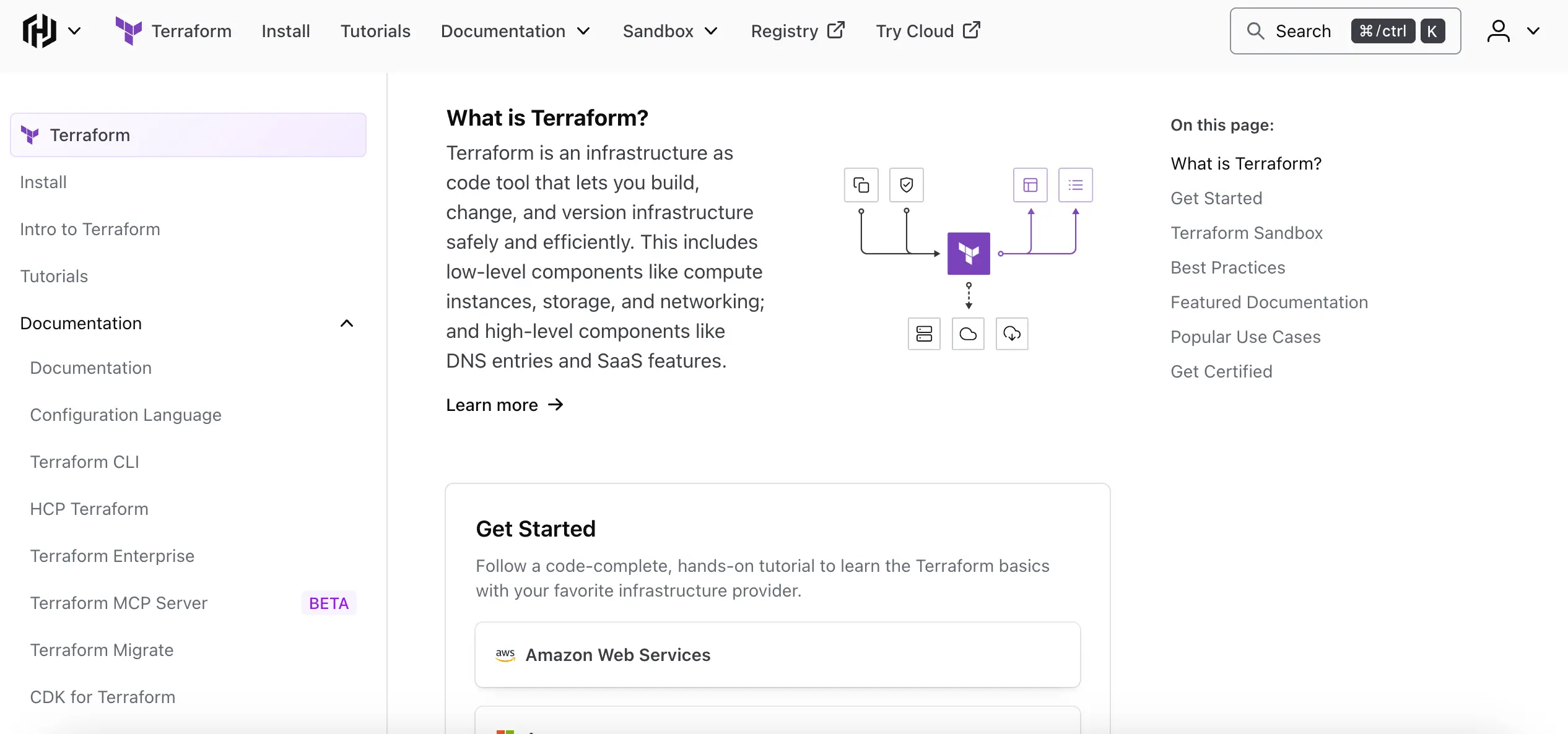
Task: Collapse the Documentation section in the sidebar
Action: (x=347, y=323)
